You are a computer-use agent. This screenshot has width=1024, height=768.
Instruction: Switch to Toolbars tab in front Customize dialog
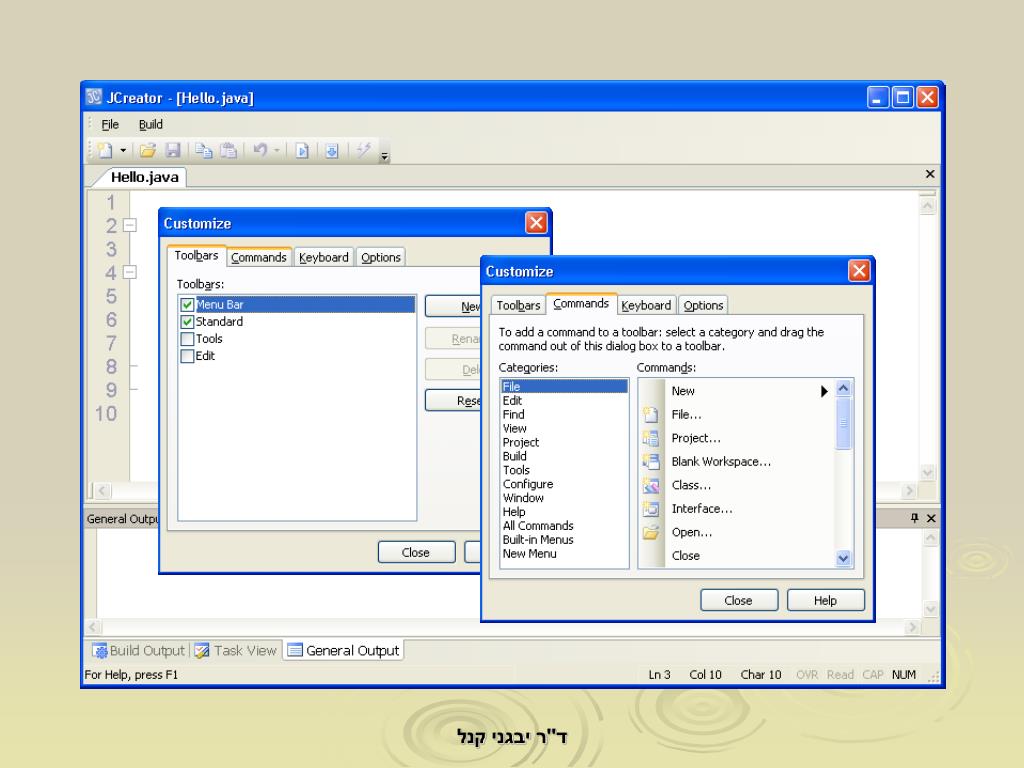click(519, 306)
